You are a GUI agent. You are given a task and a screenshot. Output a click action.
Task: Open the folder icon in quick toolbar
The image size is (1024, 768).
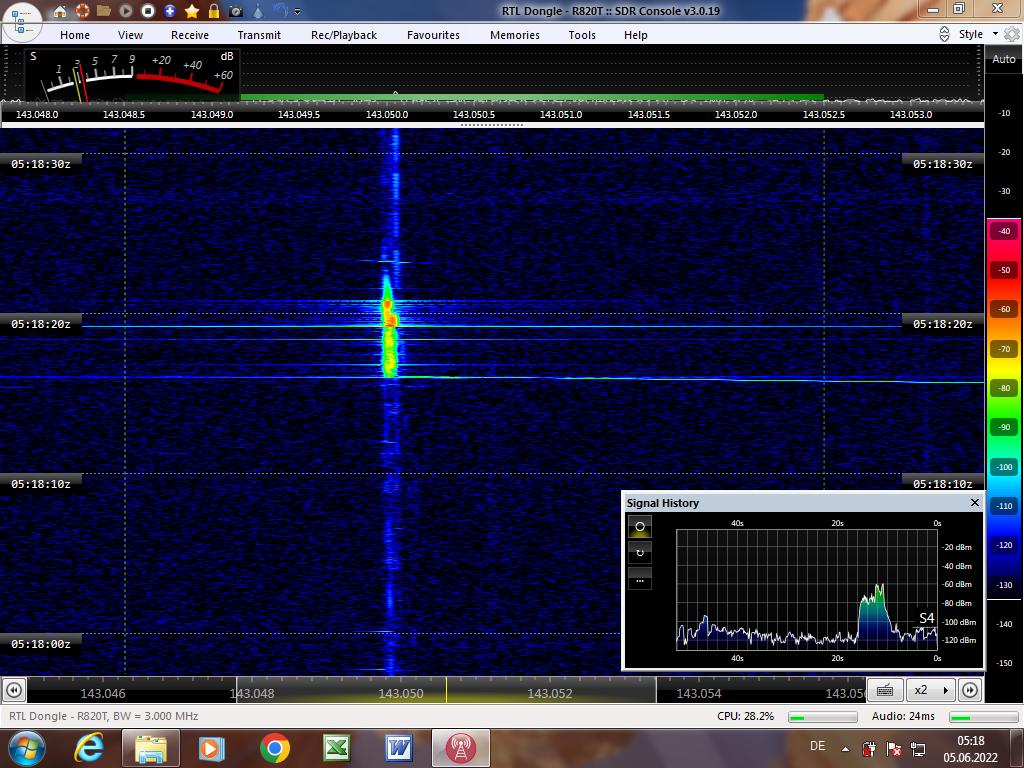point(104,10)
